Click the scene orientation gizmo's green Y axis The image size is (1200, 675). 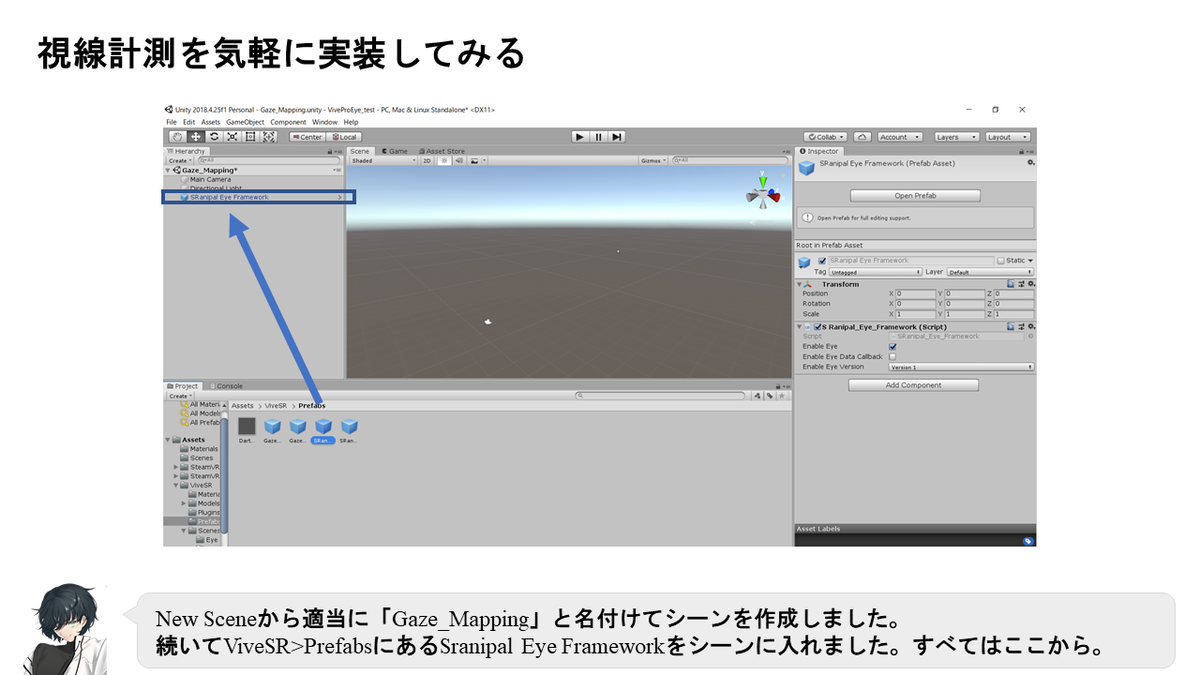click(763, 182)
